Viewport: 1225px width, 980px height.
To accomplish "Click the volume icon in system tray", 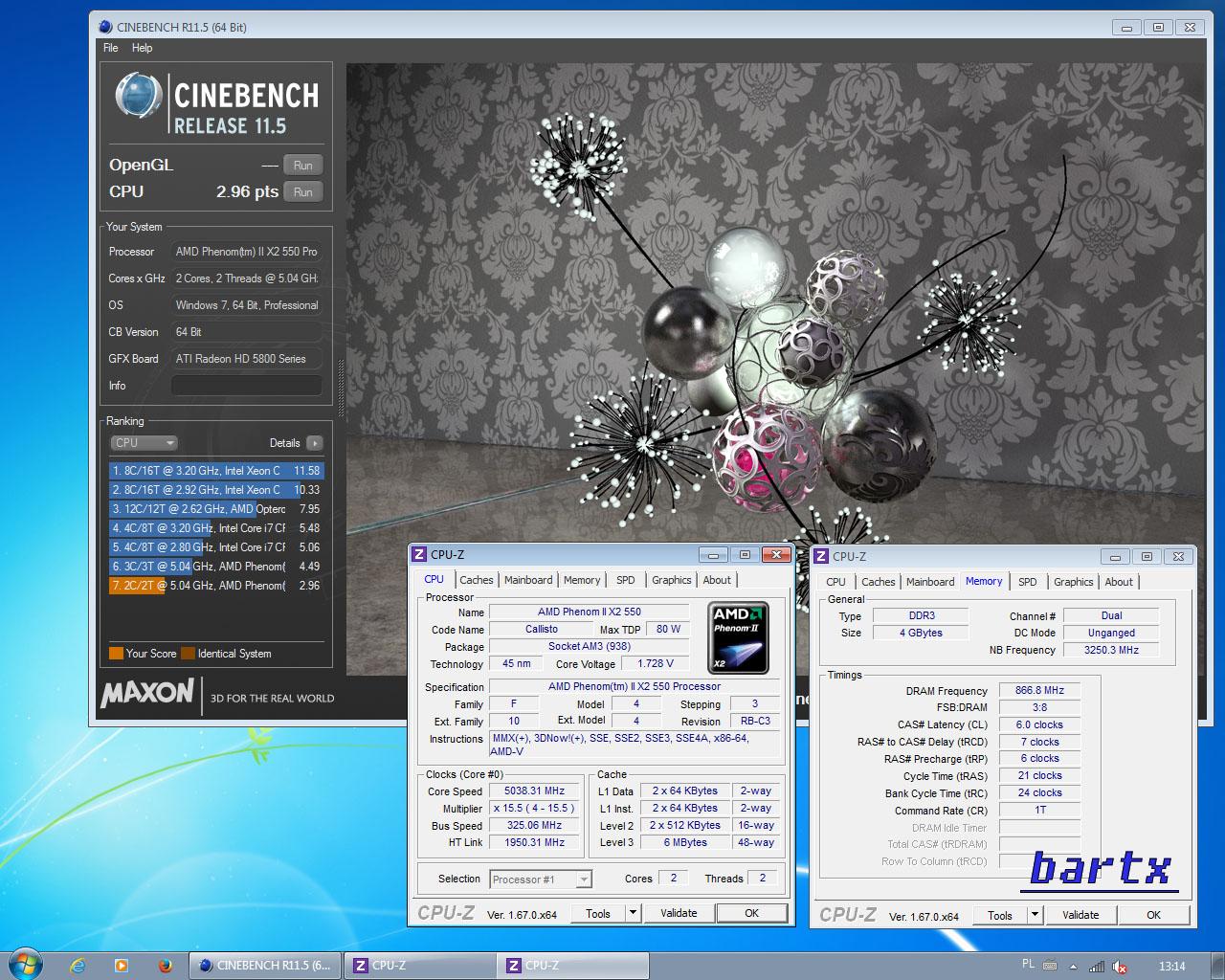I will tap(1120, 967).
